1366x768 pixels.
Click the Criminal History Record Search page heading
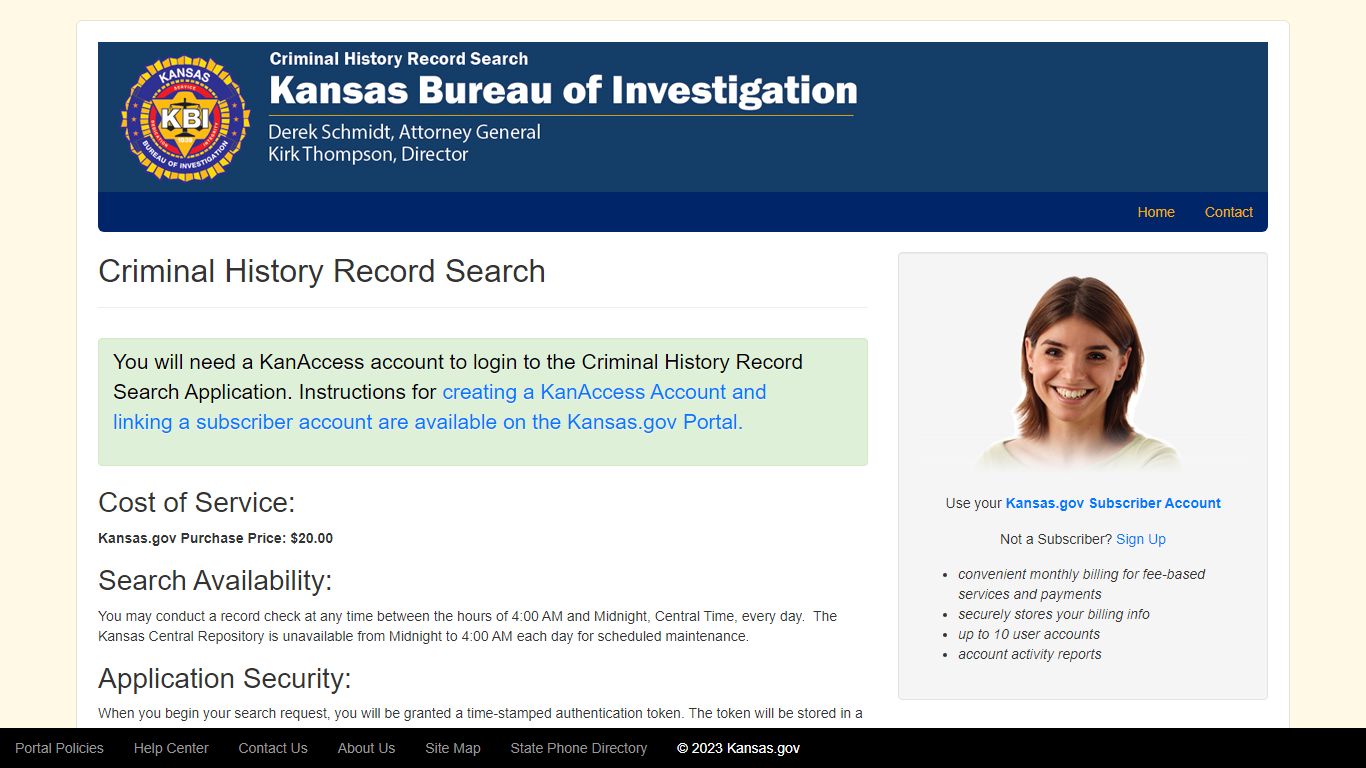(322, 271)
